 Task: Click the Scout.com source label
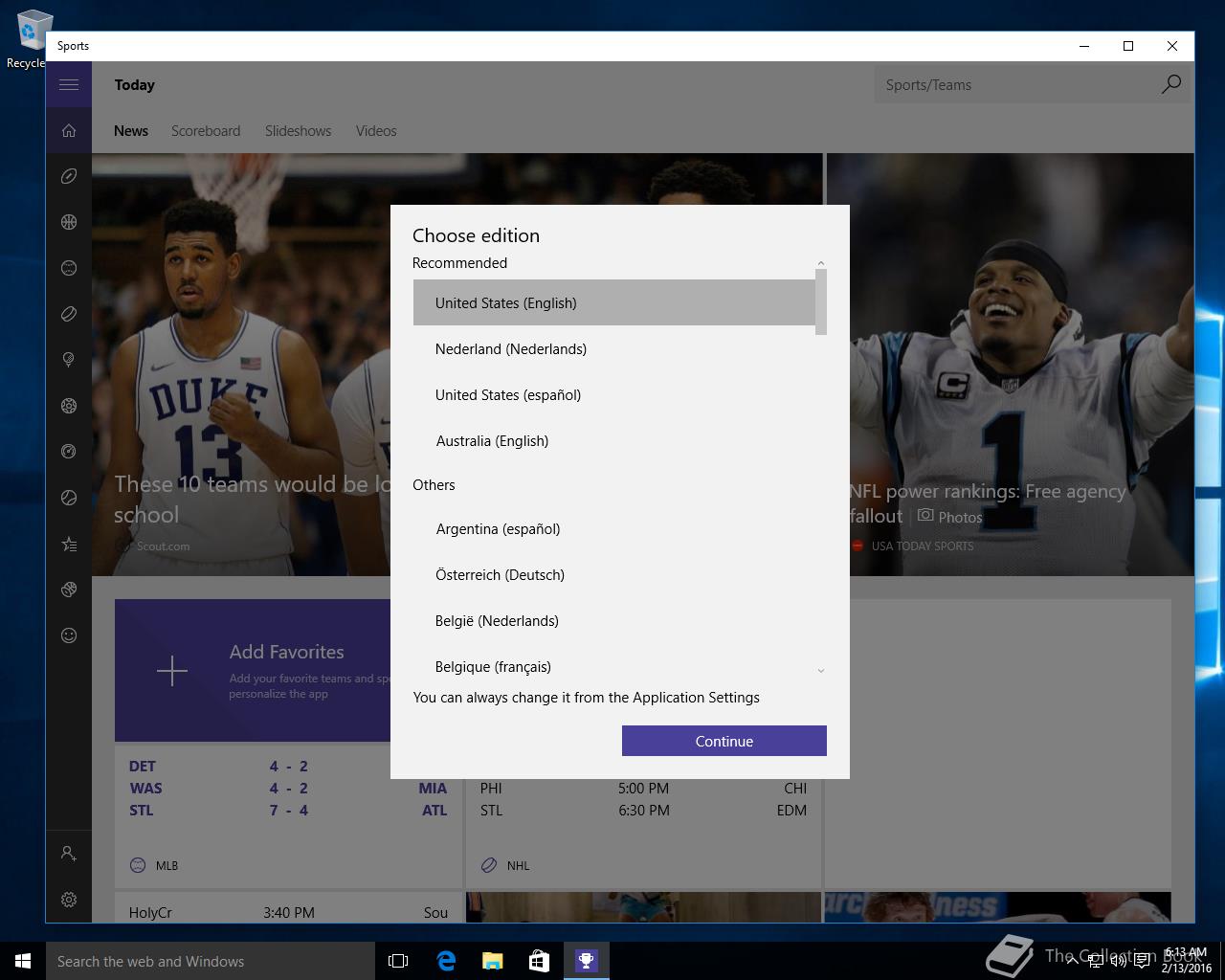point(163,546)
